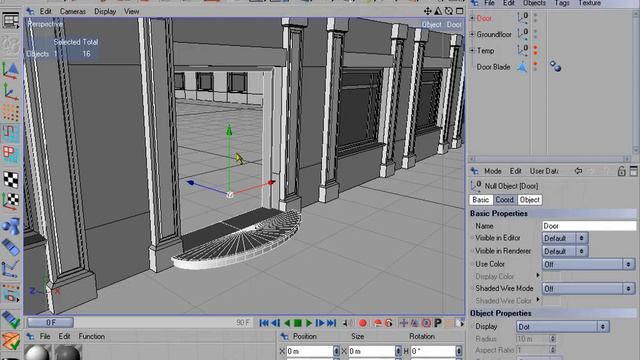Expand the Groundfloor object tree
This screenshot has width=640, height=360.
pyautogui.click(x=472, y=34)
